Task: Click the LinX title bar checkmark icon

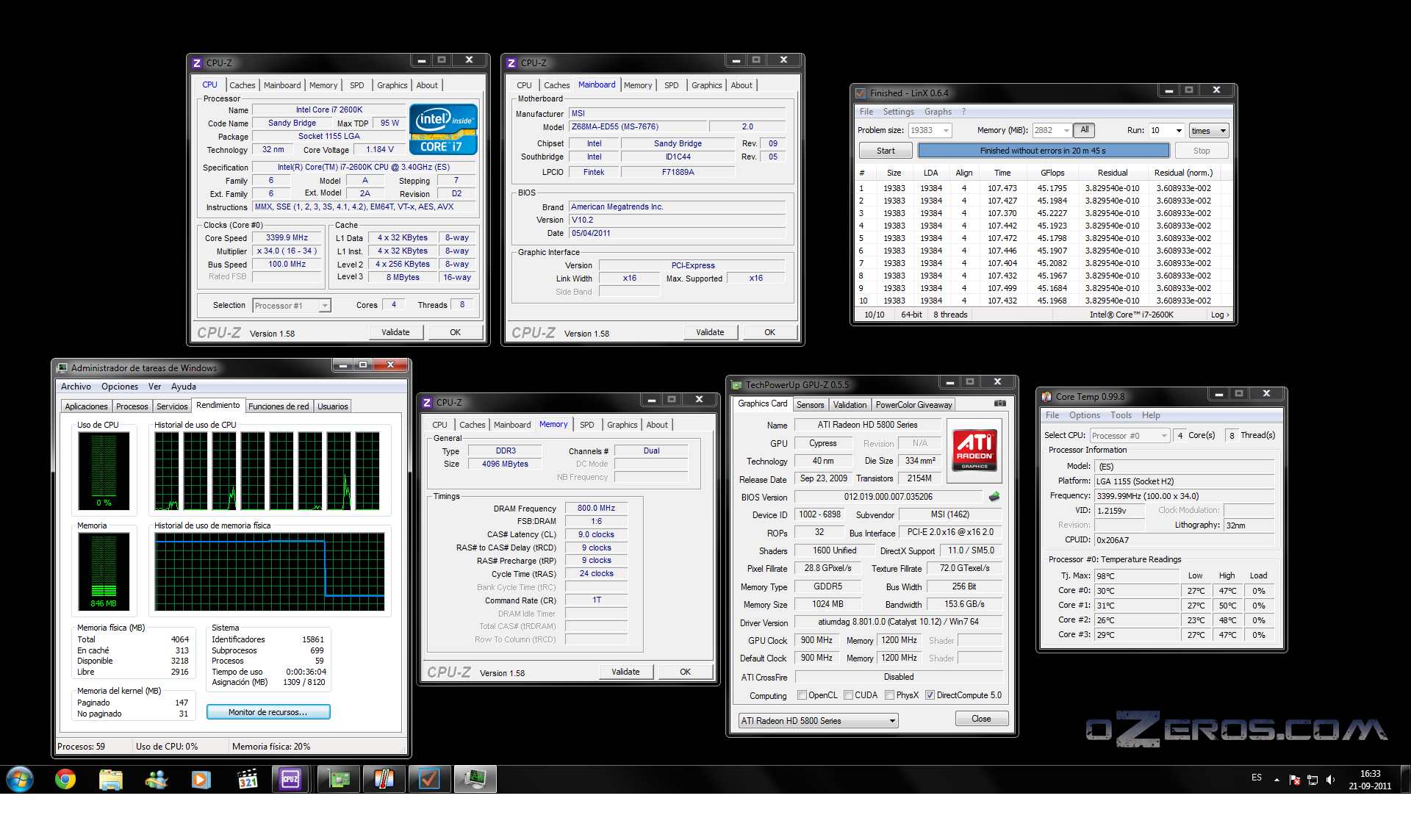Action: pyautogui.click(x=861, y=93)
